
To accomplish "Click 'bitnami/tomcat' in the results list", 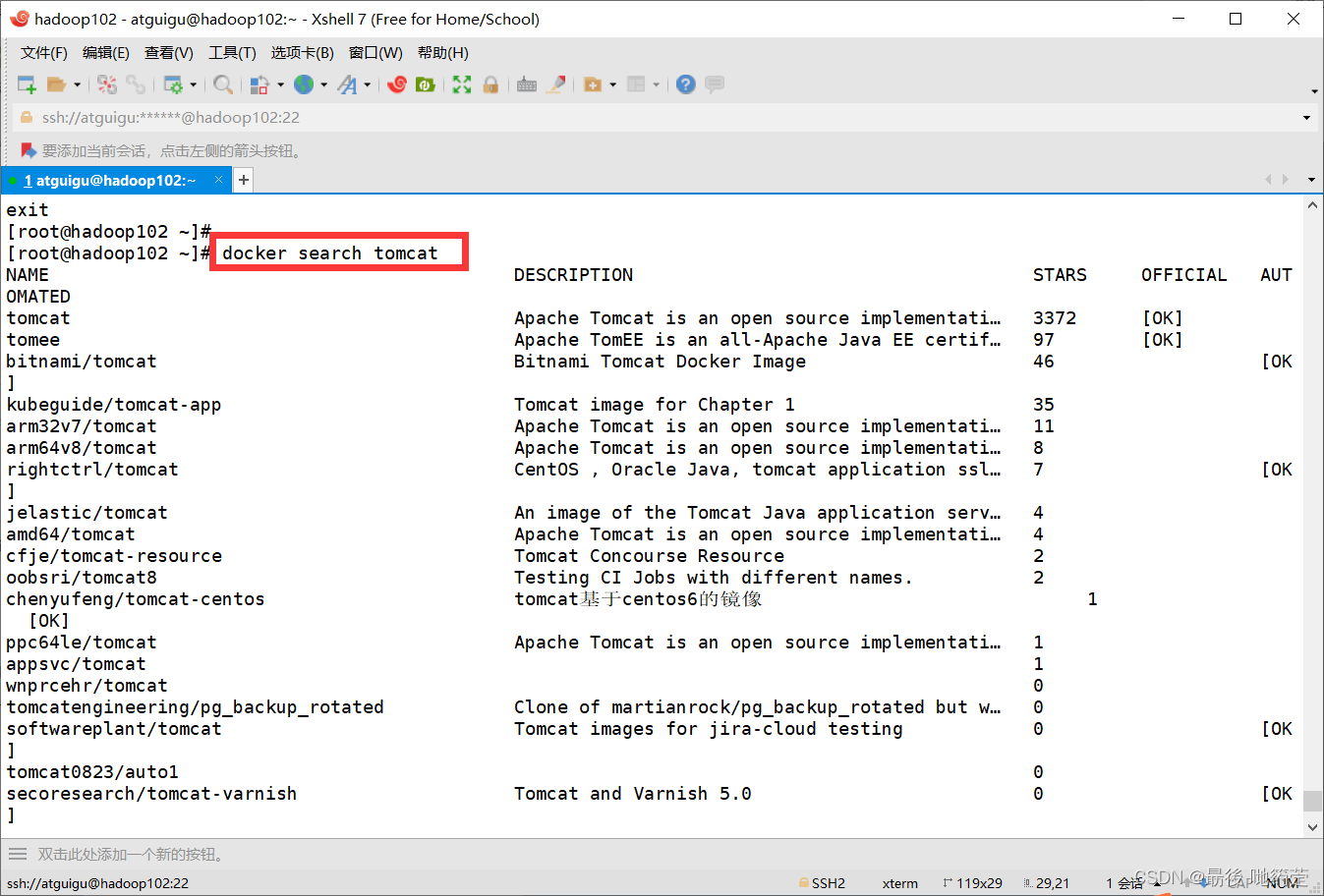I will tap(82, 362).
